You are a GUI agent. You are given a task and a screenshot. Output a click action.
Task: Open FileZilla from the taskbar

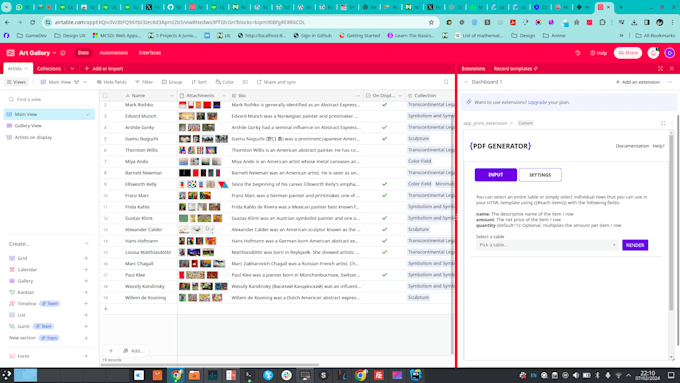(x=379, y=375)
